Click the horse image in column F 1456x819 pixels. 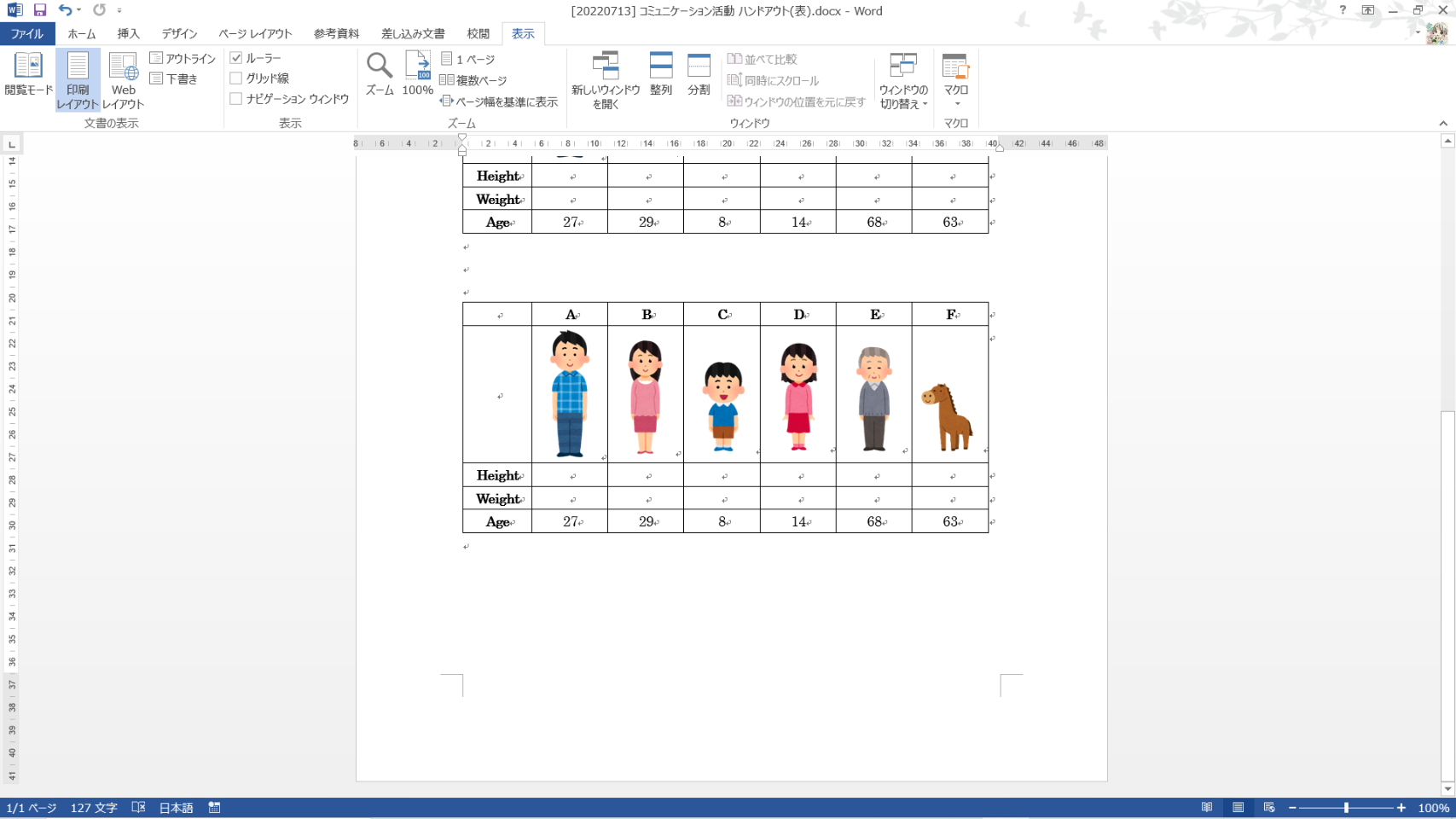pos(948,417)
